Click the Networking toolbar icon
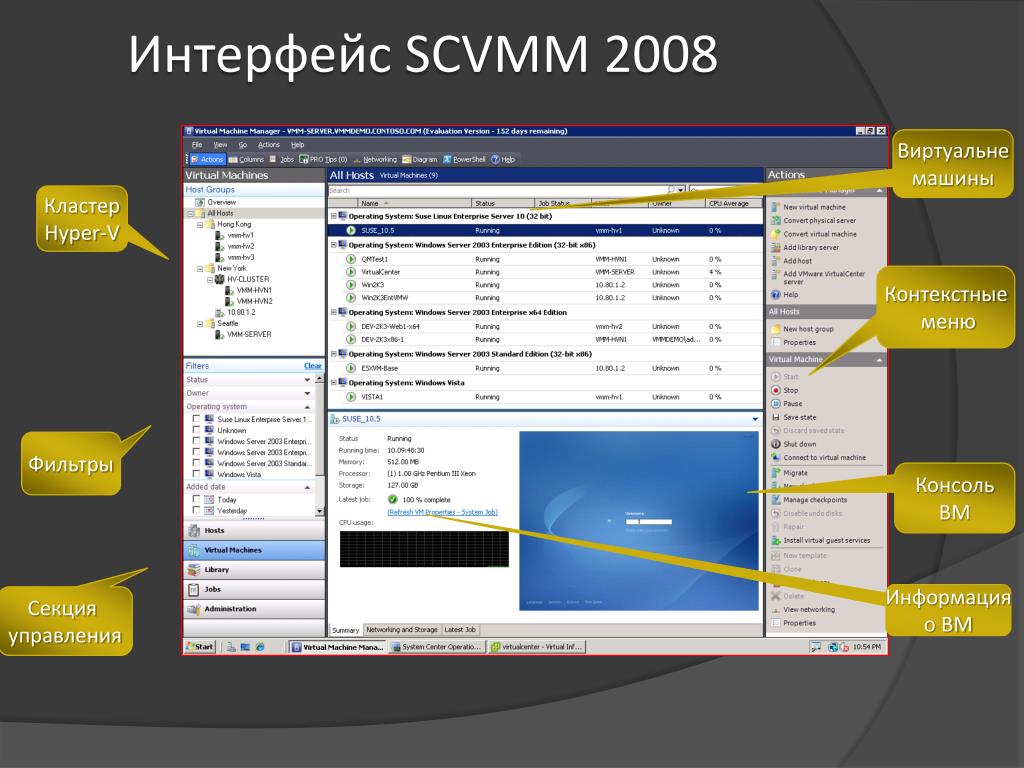The width and height of the screenshot is (1024, 768). click(375, 159)
